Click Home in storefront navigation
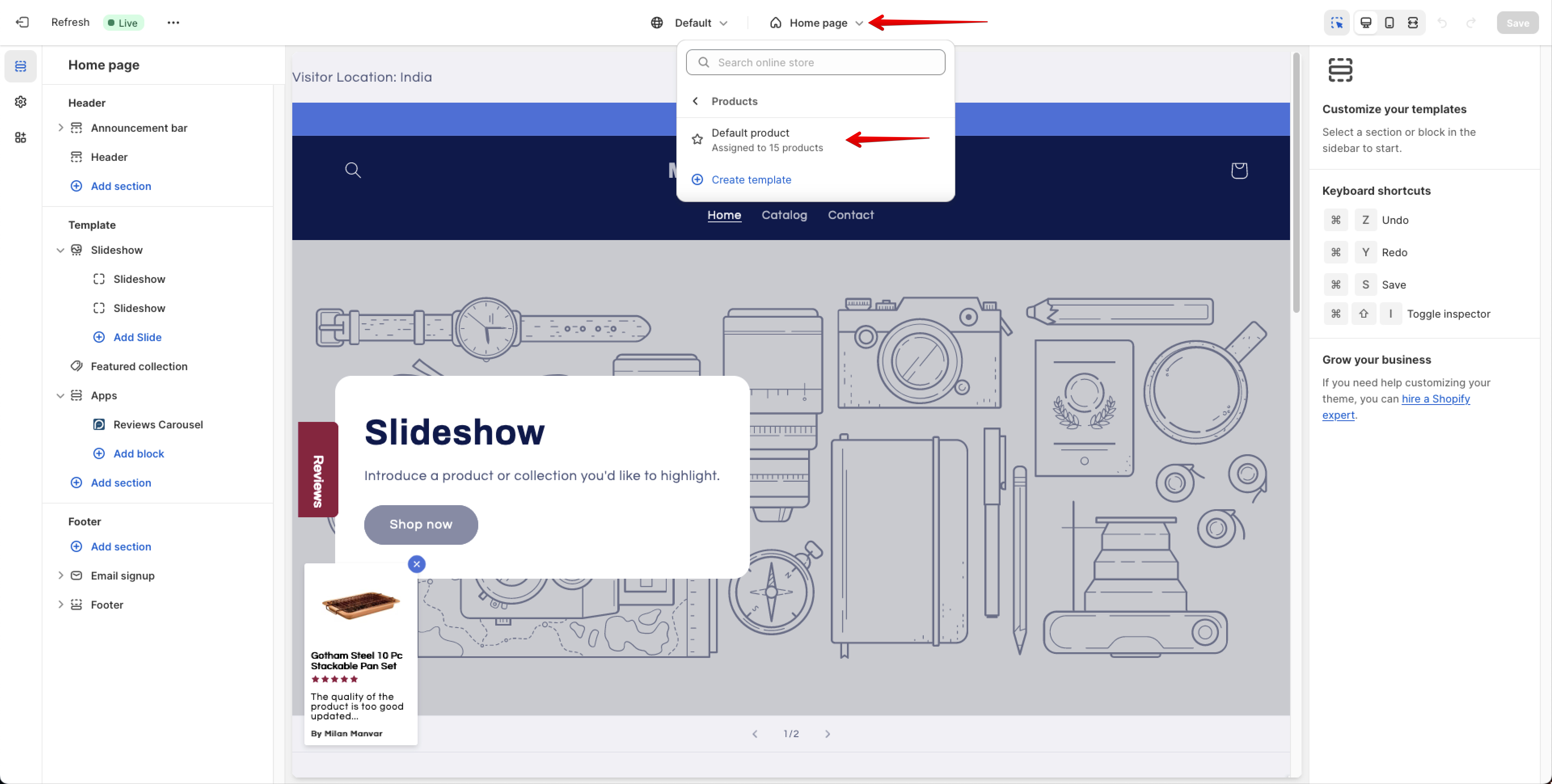 click(x=724, y=215)
